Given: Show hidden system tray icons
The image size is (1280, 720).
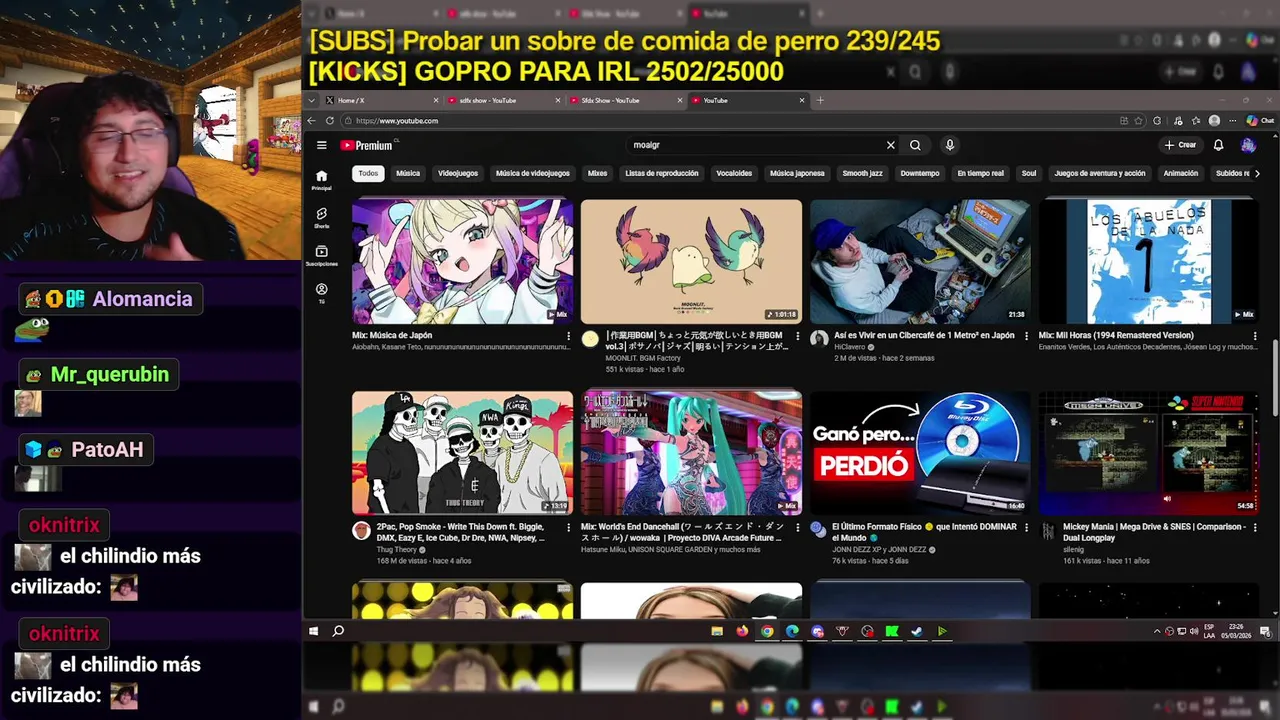Looking at the screenshot, I should [1157, 631].
